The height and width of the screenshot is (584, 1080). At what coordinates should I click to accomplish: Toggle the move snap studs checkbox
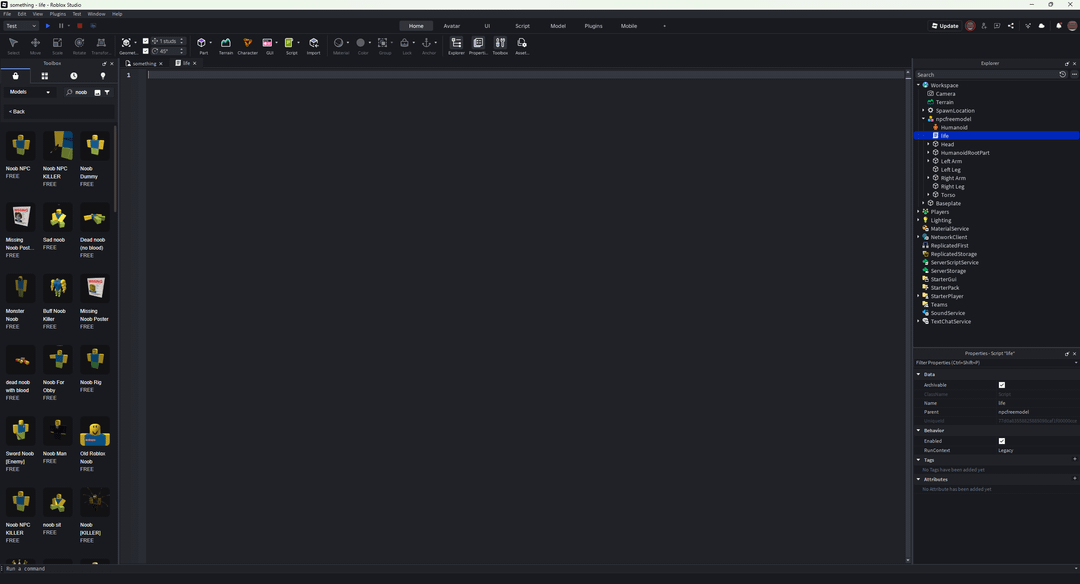coord(146,41)
